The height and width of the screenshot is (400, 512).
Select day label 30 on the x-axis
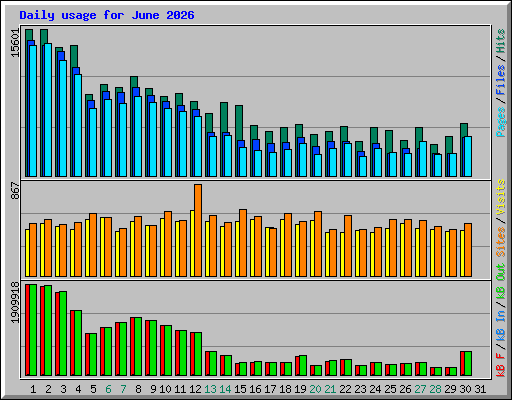[x=465, y=389]
